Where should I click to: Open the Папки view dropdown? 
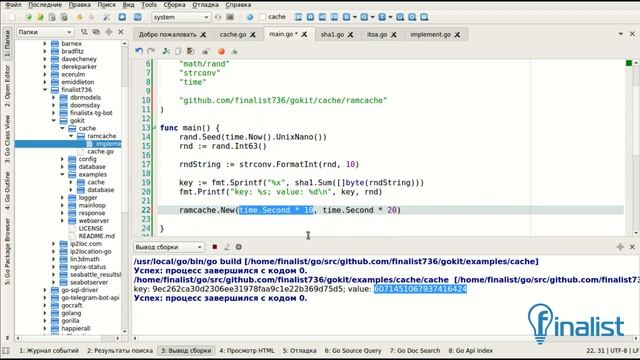(44, 32)
